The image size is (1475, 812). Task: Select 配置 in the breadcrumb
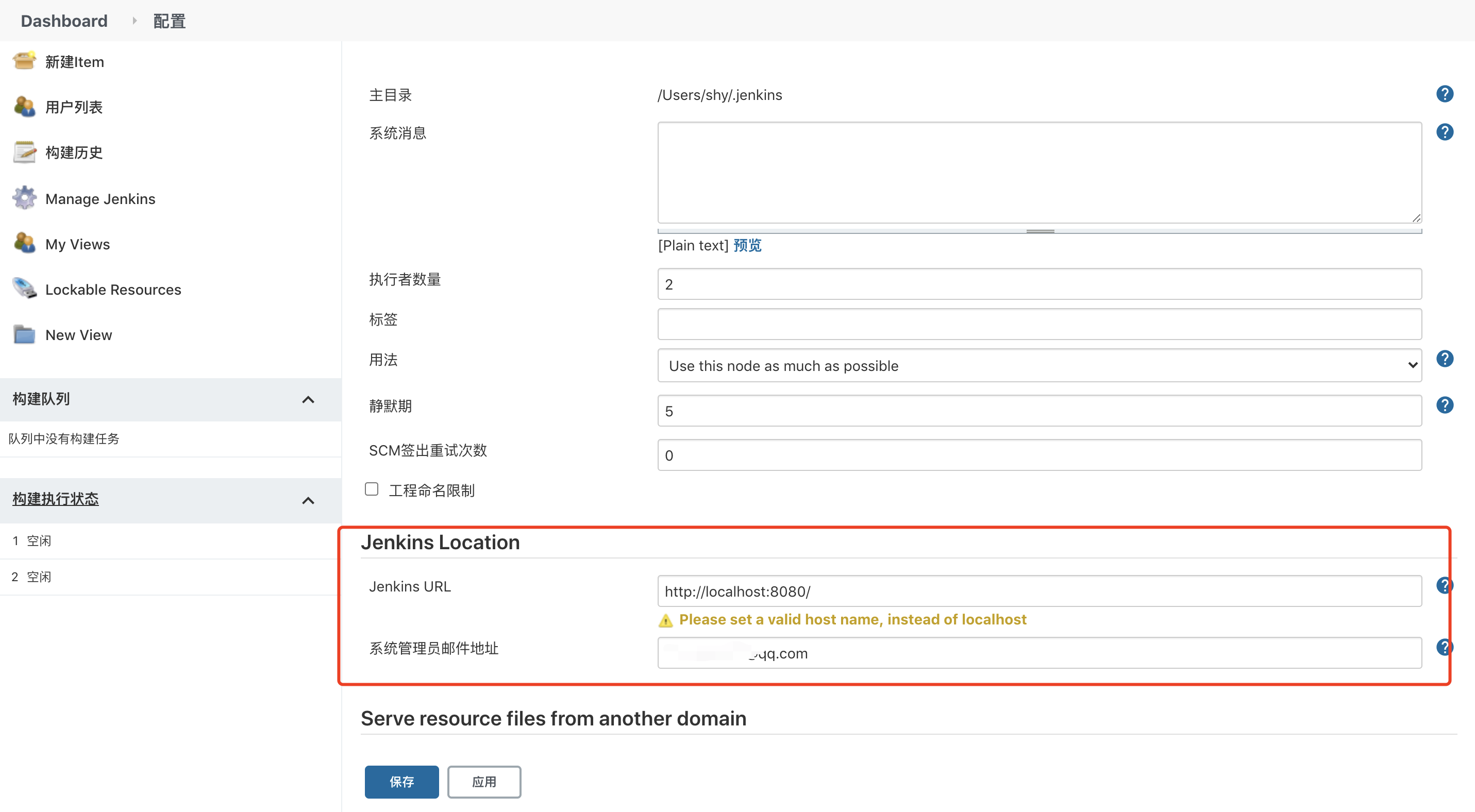[169, 21]
